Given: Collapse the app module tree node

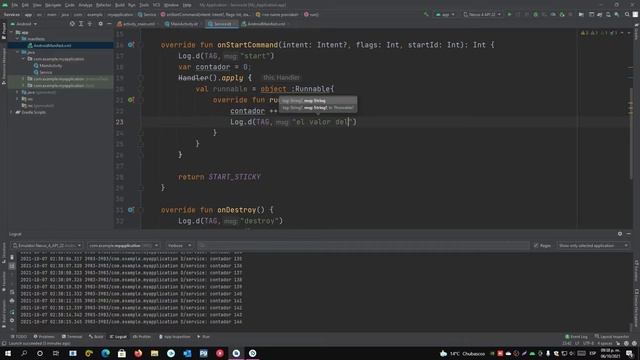Looking at the screenshot, I should [x=12, y=32].
